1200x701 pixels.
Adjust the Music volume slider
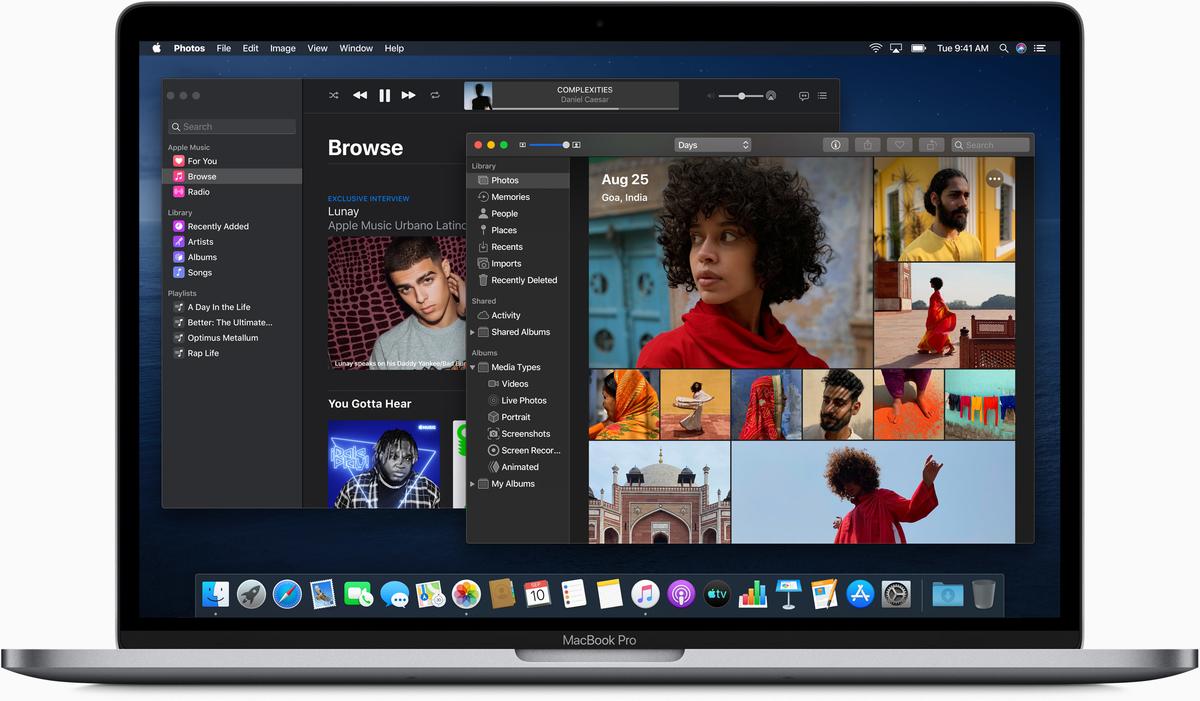741,96
